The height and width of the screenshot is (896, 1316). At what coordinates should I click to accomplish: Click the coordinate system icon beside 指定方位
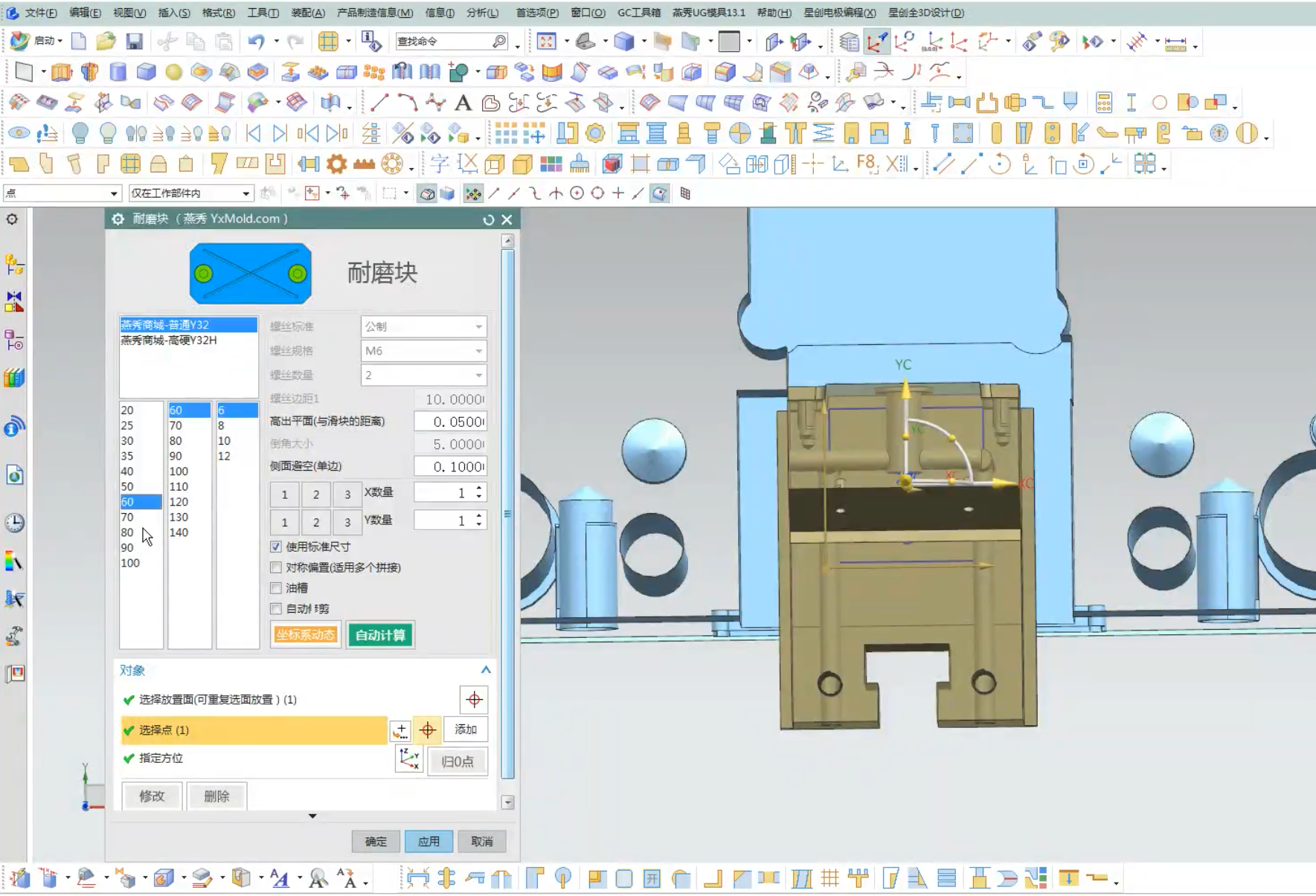click(409, 759)
